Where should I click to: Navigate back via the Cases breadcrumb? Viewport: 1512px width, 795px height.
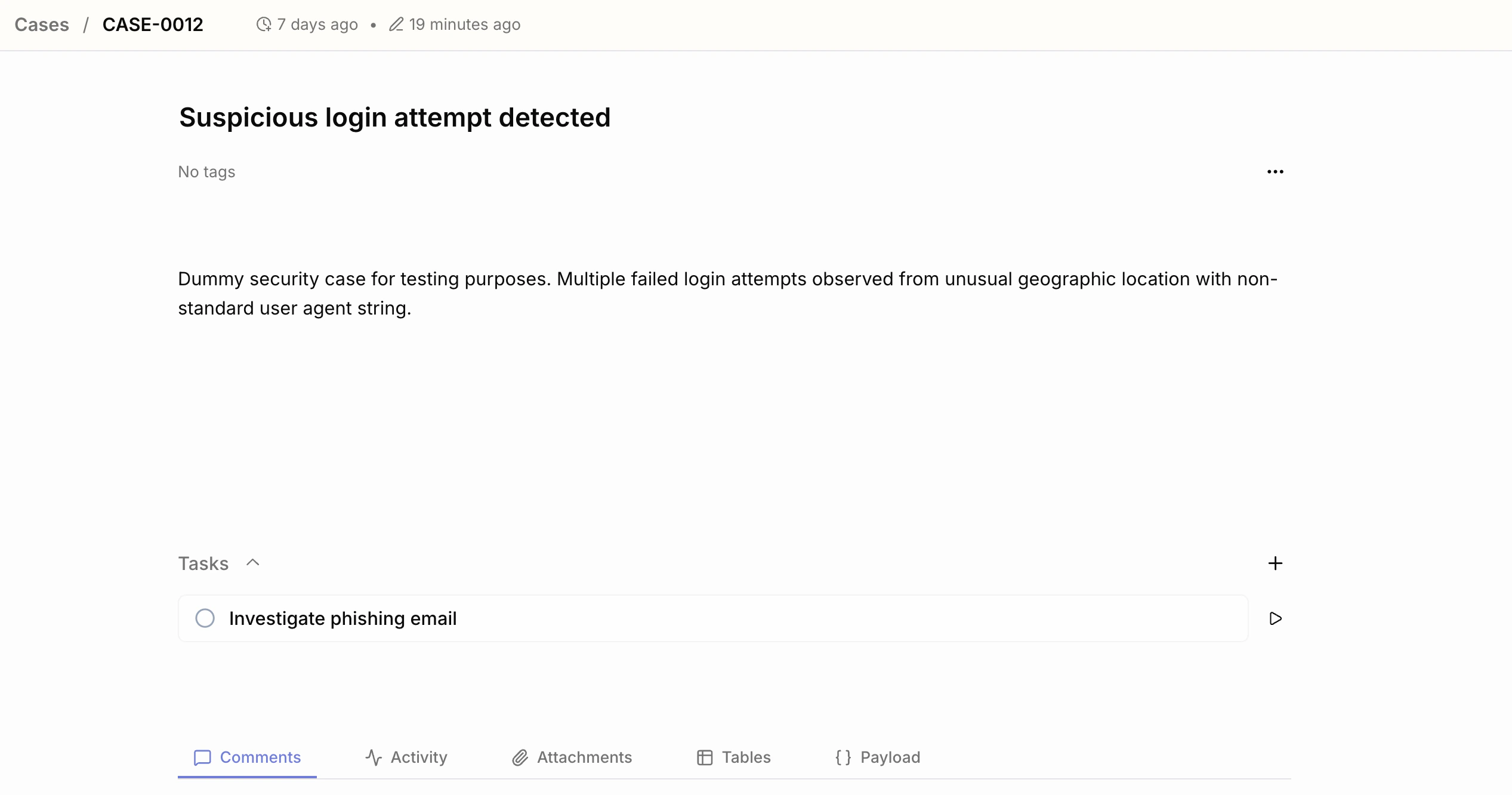[x=41, y=24]
